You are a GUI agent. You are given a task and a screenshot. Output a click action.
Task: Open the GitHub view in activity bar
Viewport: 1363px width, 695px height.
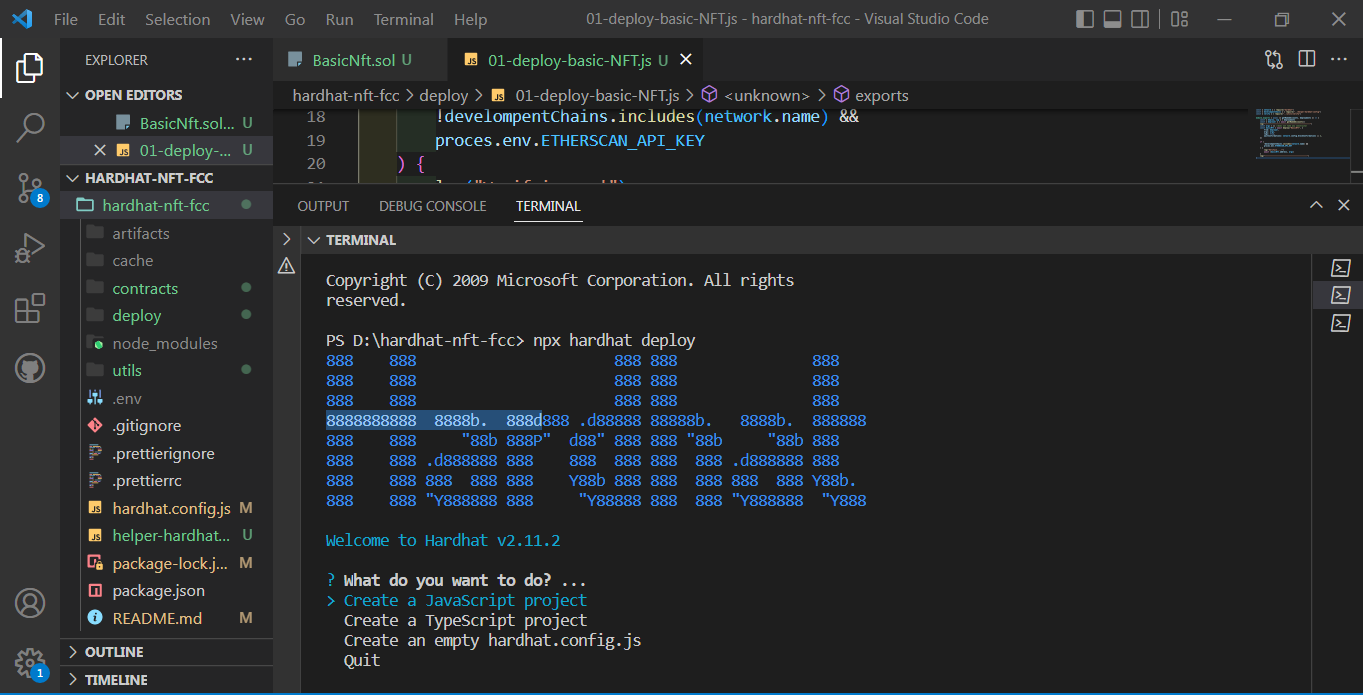(x=30, y=368)
